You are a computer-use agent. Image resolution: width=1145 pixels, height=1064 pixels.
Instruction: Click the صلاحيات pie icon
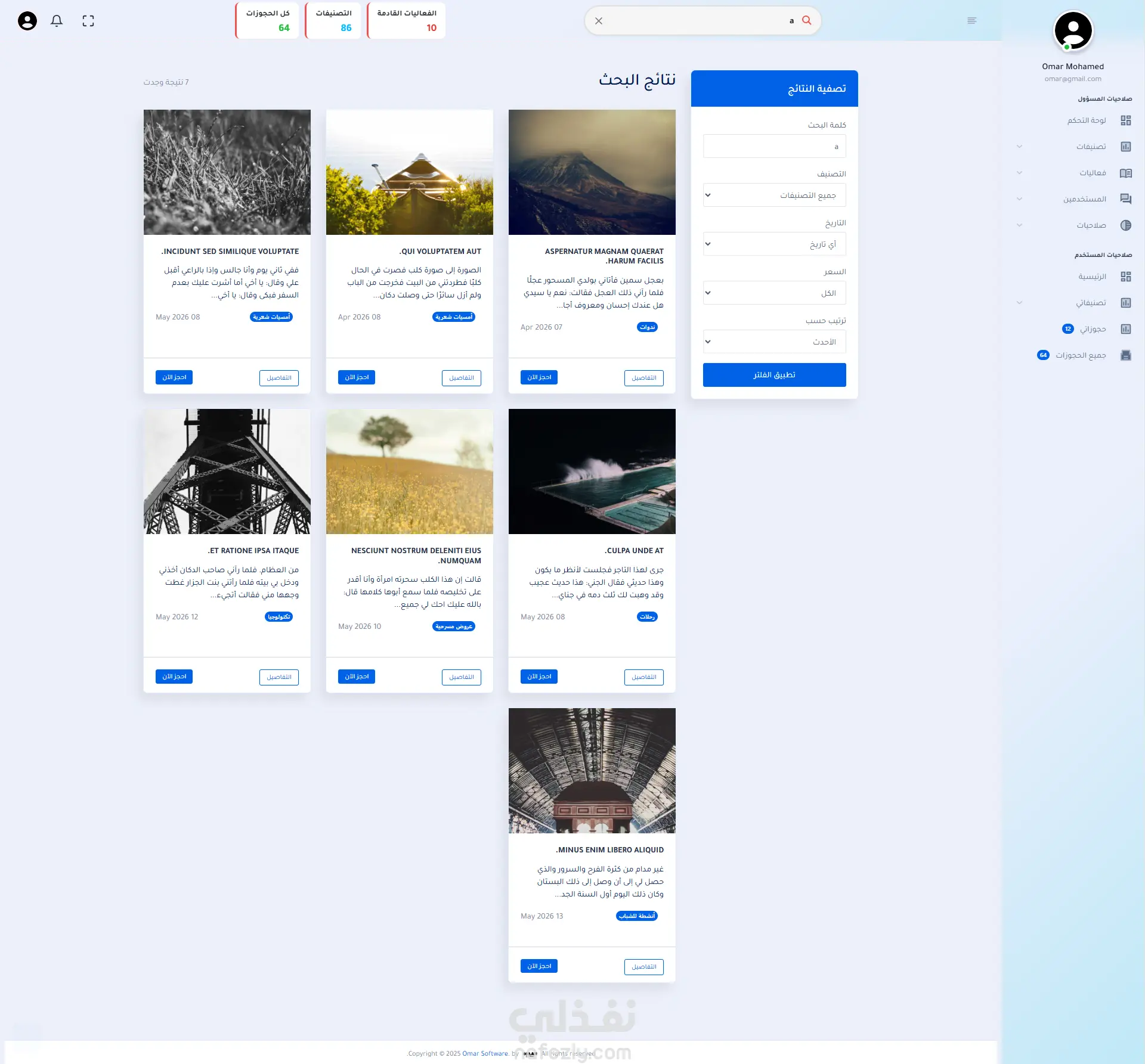tap(1126, 225)
